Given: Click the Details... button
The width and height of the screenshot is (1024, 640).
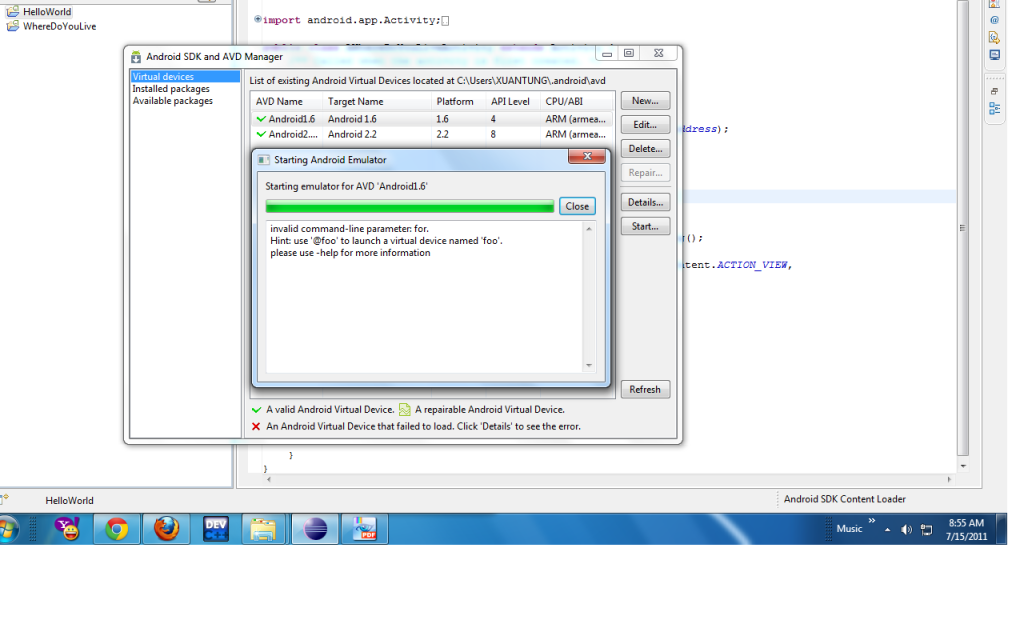Looking at the screenshot, I should coord(645,202).
